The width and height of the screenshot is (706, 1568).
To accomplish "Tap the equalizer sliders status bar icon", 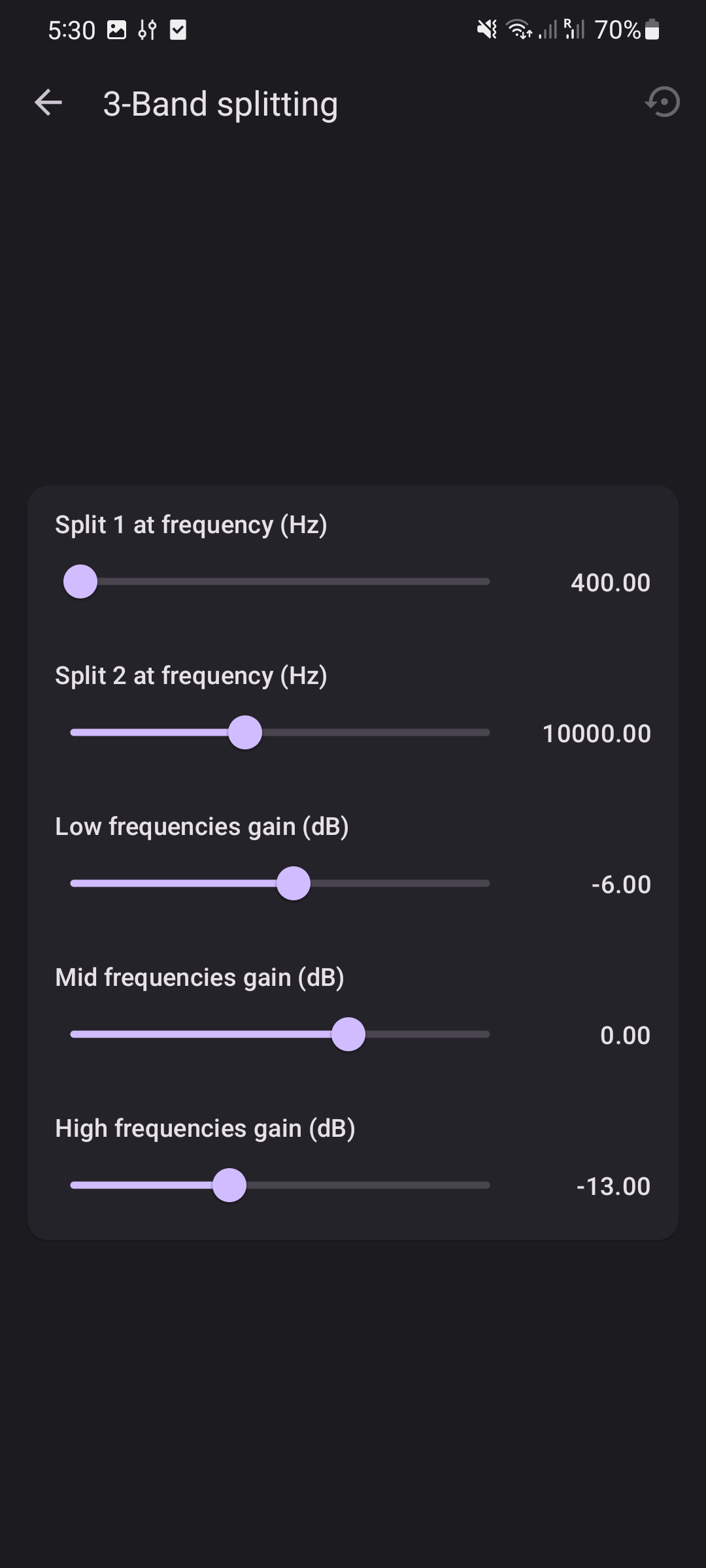I will pyautogui.click(x=147, y=30).
